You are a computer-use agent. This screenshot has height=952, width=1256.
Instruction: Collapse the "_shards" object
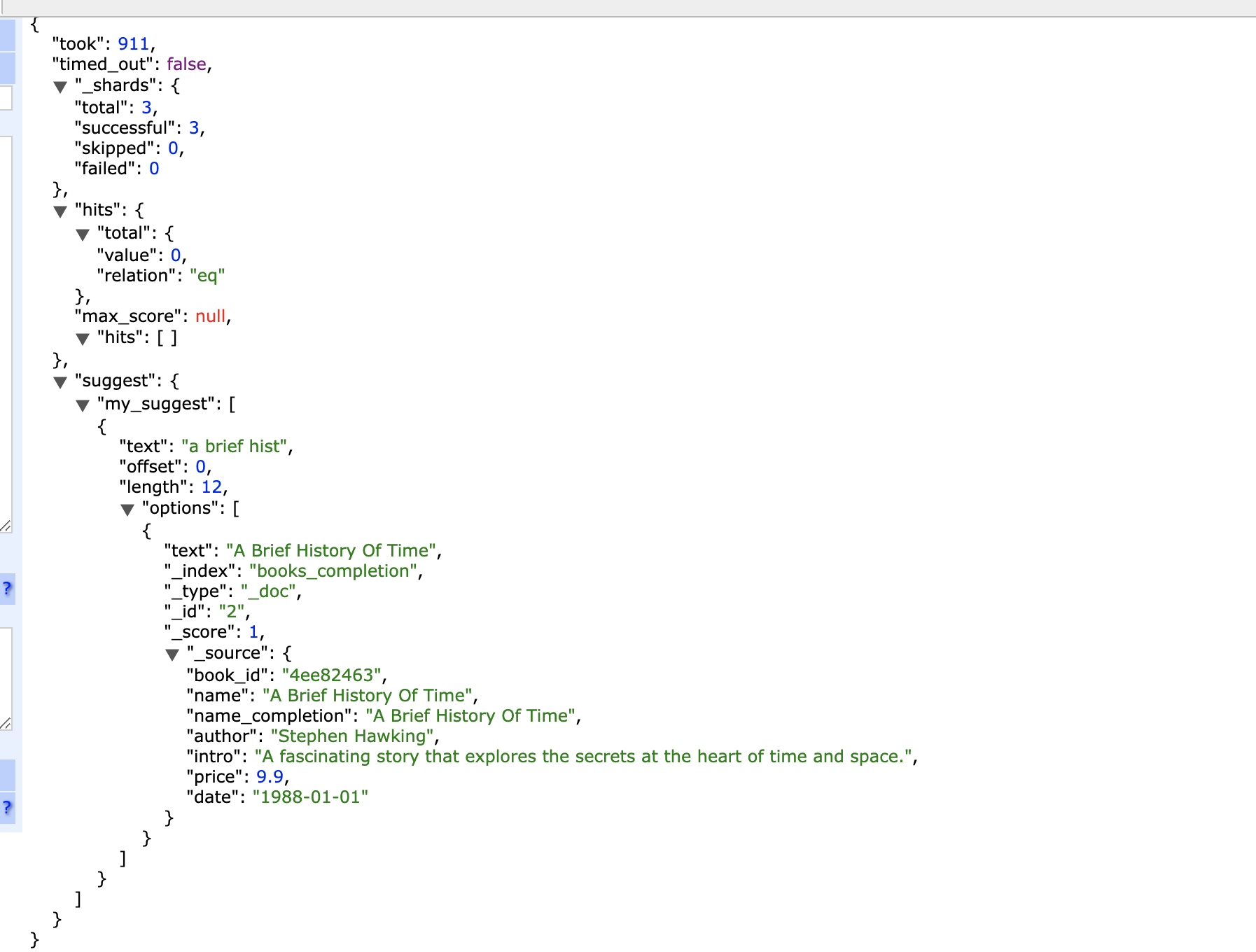pos(60,87)
